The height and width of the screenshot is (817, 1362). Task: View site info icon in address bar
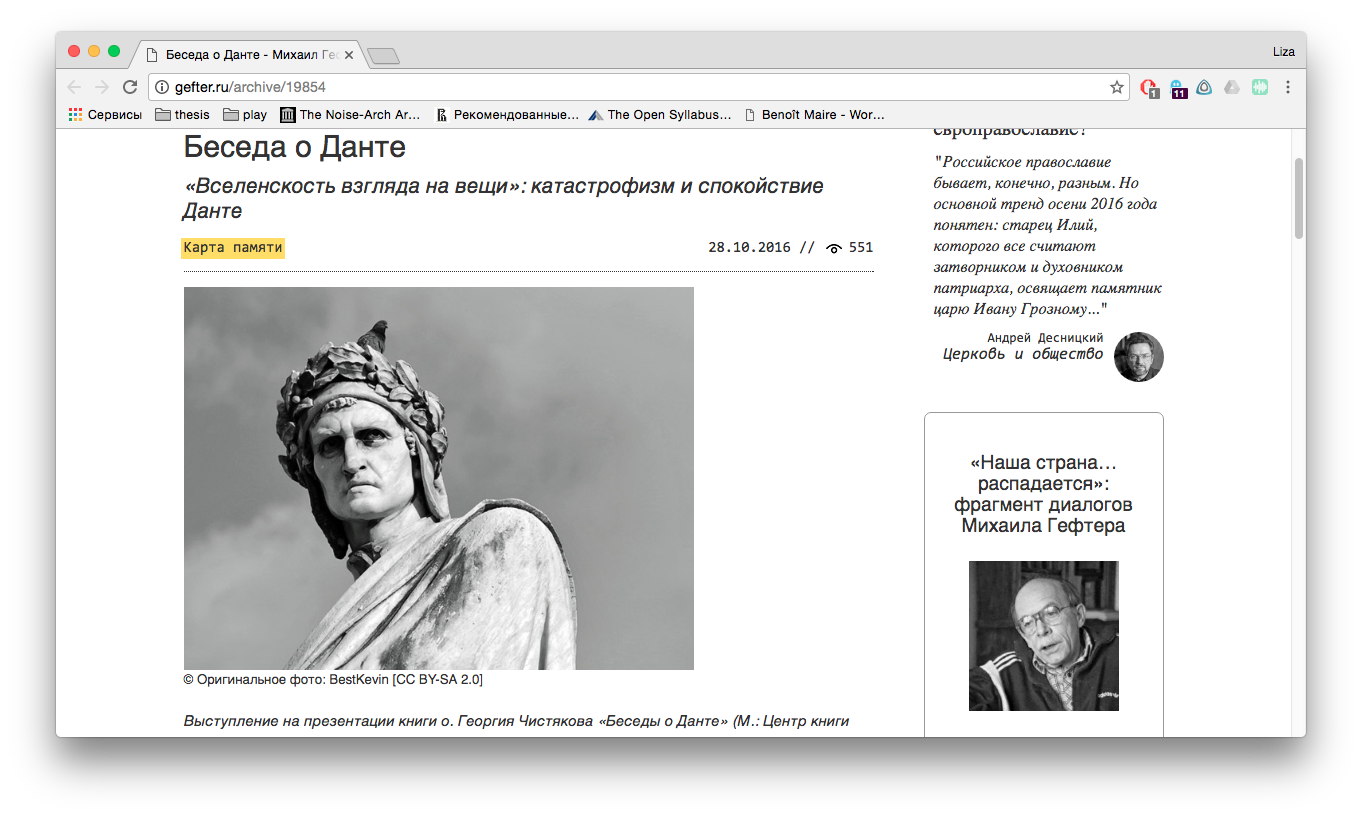click(x=162, y=87)
